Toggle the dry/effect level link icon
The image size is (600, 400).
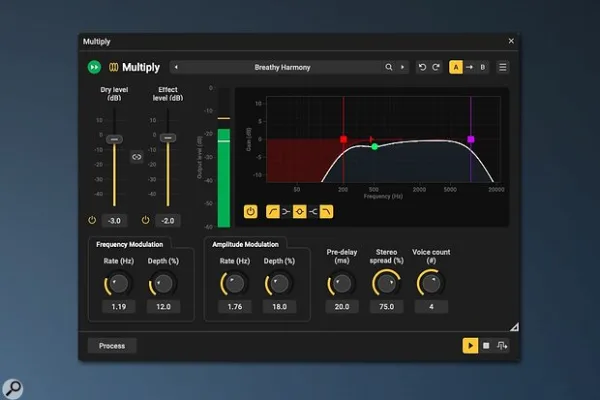point(137,157)
